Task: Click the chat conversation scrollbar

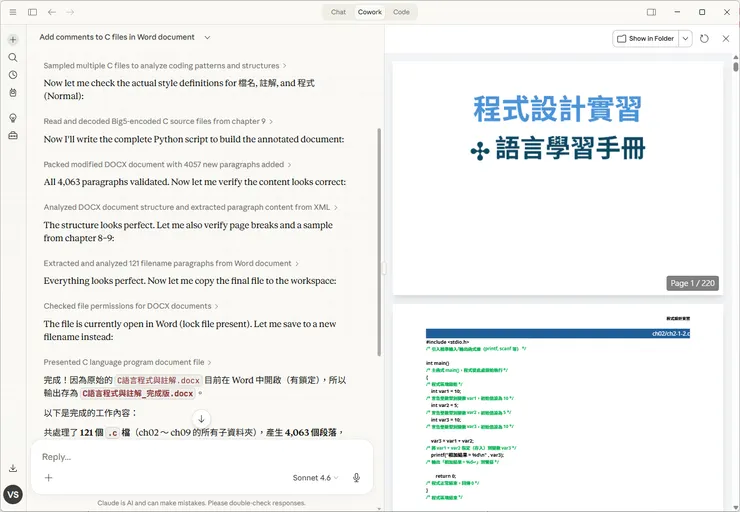Action: (379, 242)
